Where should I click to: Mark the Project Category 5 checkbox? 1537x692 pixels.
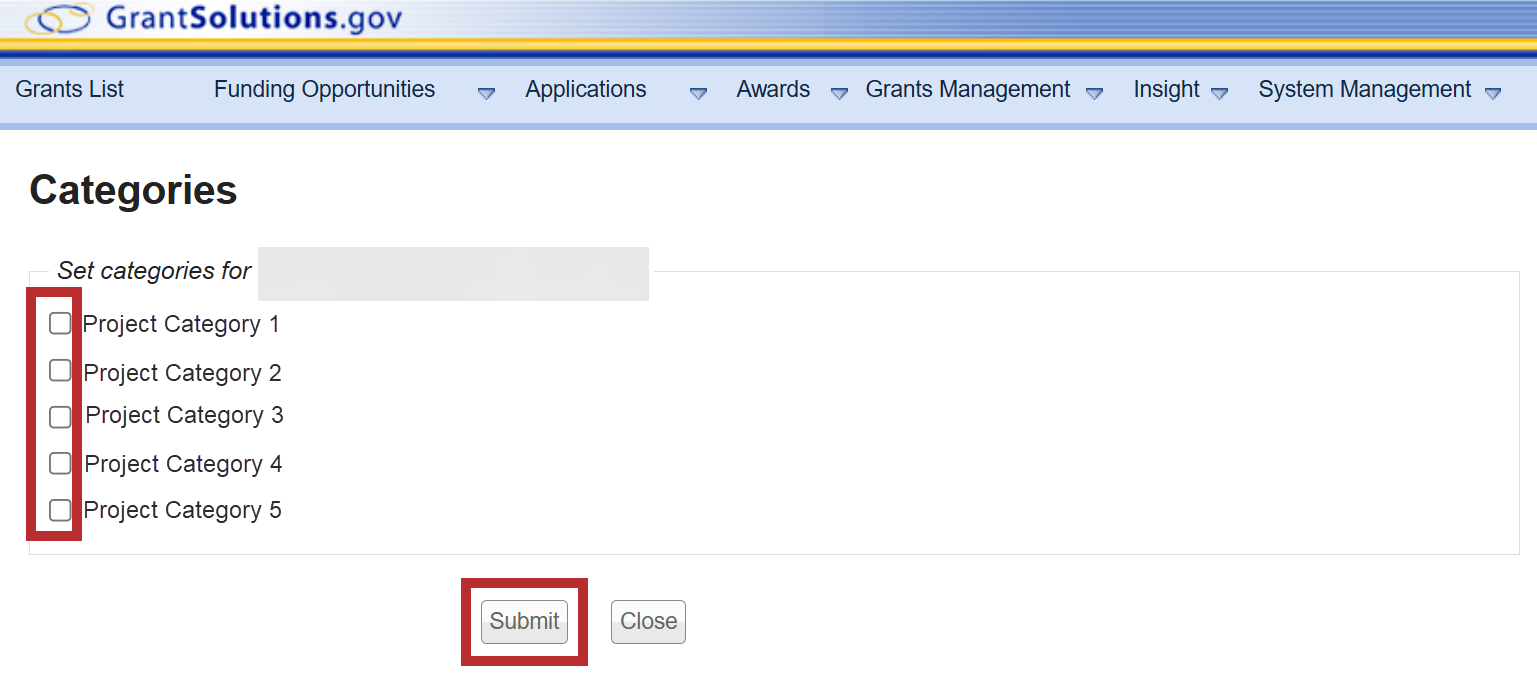tap(60, 510)
